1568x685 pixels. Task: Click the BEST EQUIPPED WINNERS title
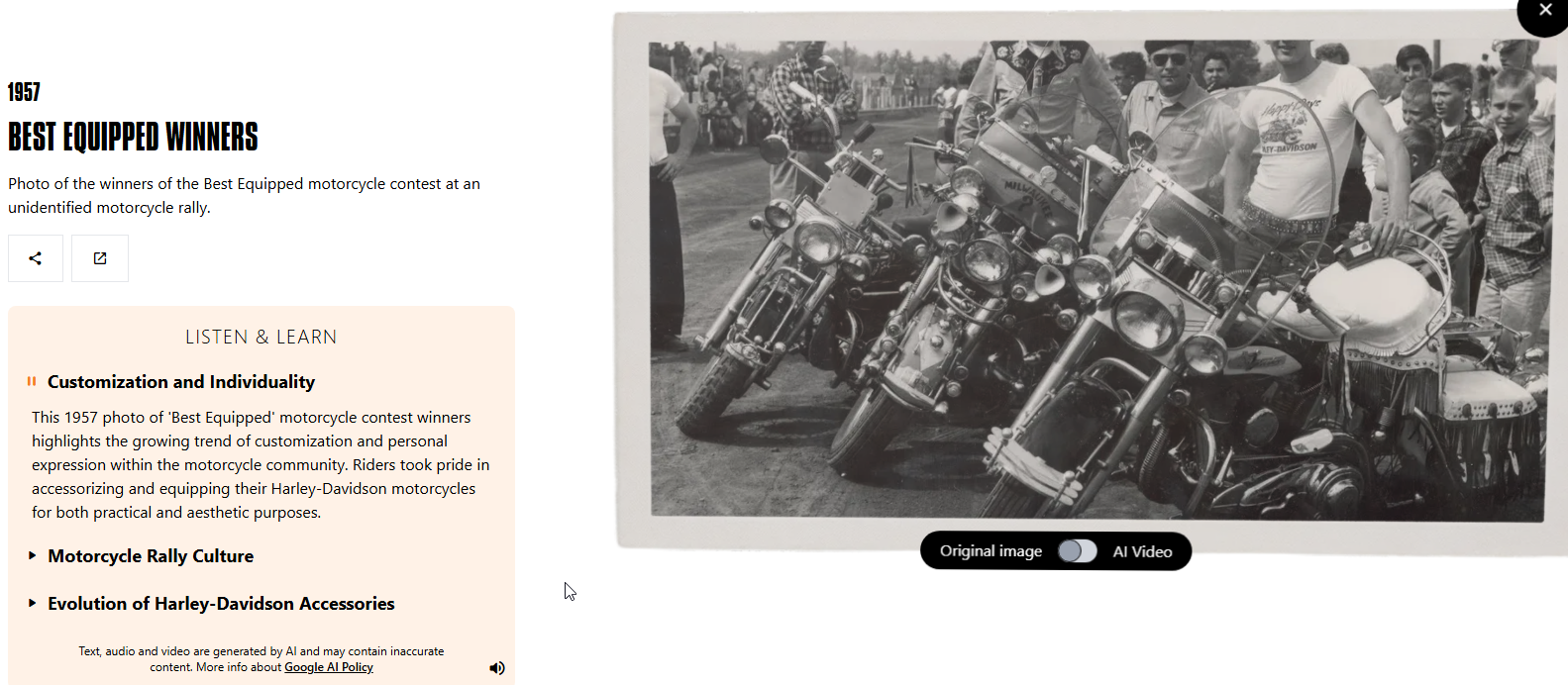click(x=133, y=137)
